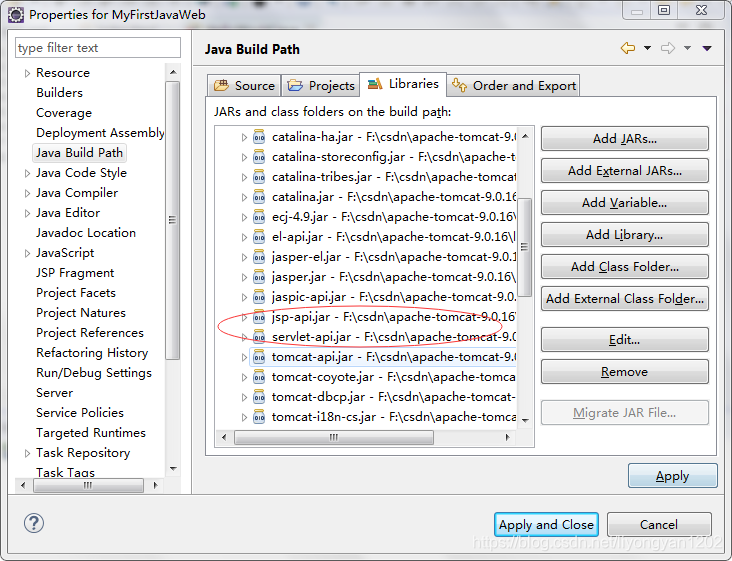
Task: Expand the JavaScript node
Action: [x=27, y=253]
